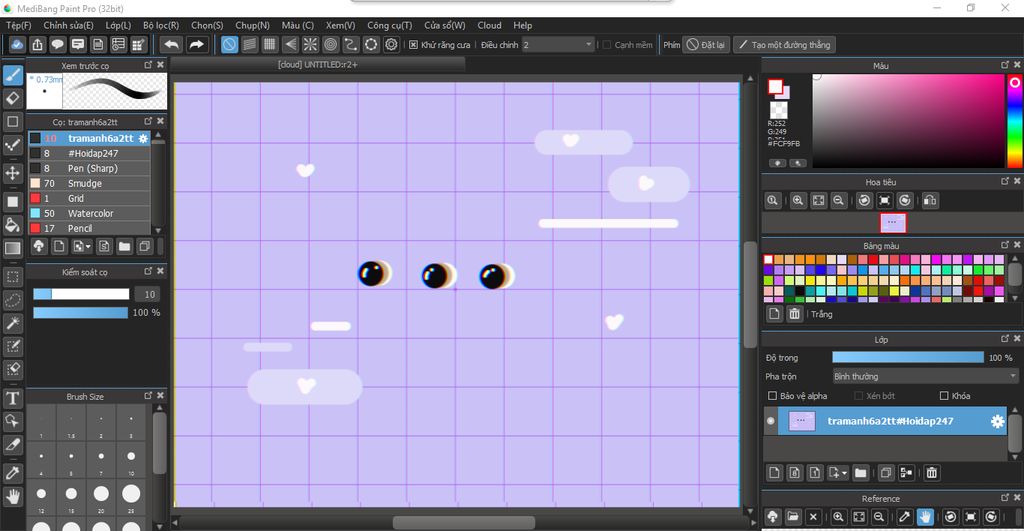Toggle the Khử răng cưa checkbox
This screenshot has height=531, width=1024.
point(413,44)
